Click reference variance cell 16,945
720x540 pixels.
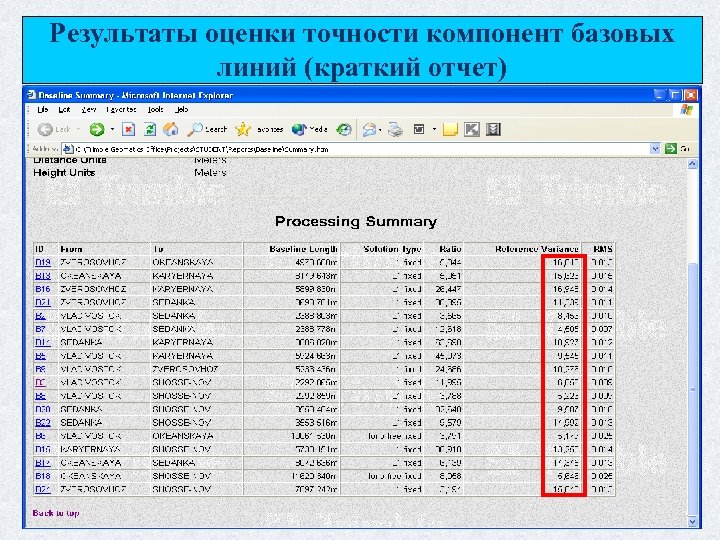[566, 289]
